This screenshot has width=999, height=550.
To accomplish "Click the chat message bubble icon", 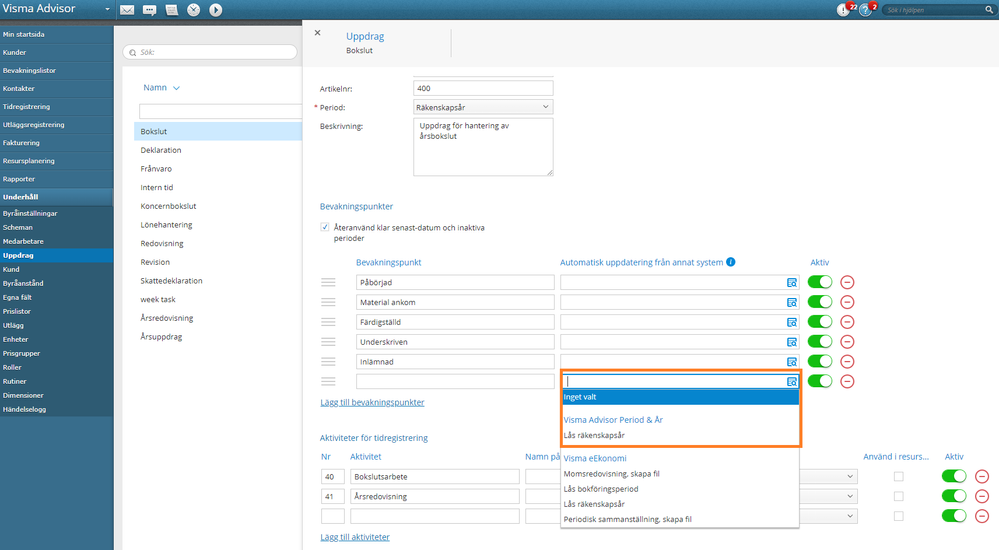I will pyautogui.click(x=149, y=10).
